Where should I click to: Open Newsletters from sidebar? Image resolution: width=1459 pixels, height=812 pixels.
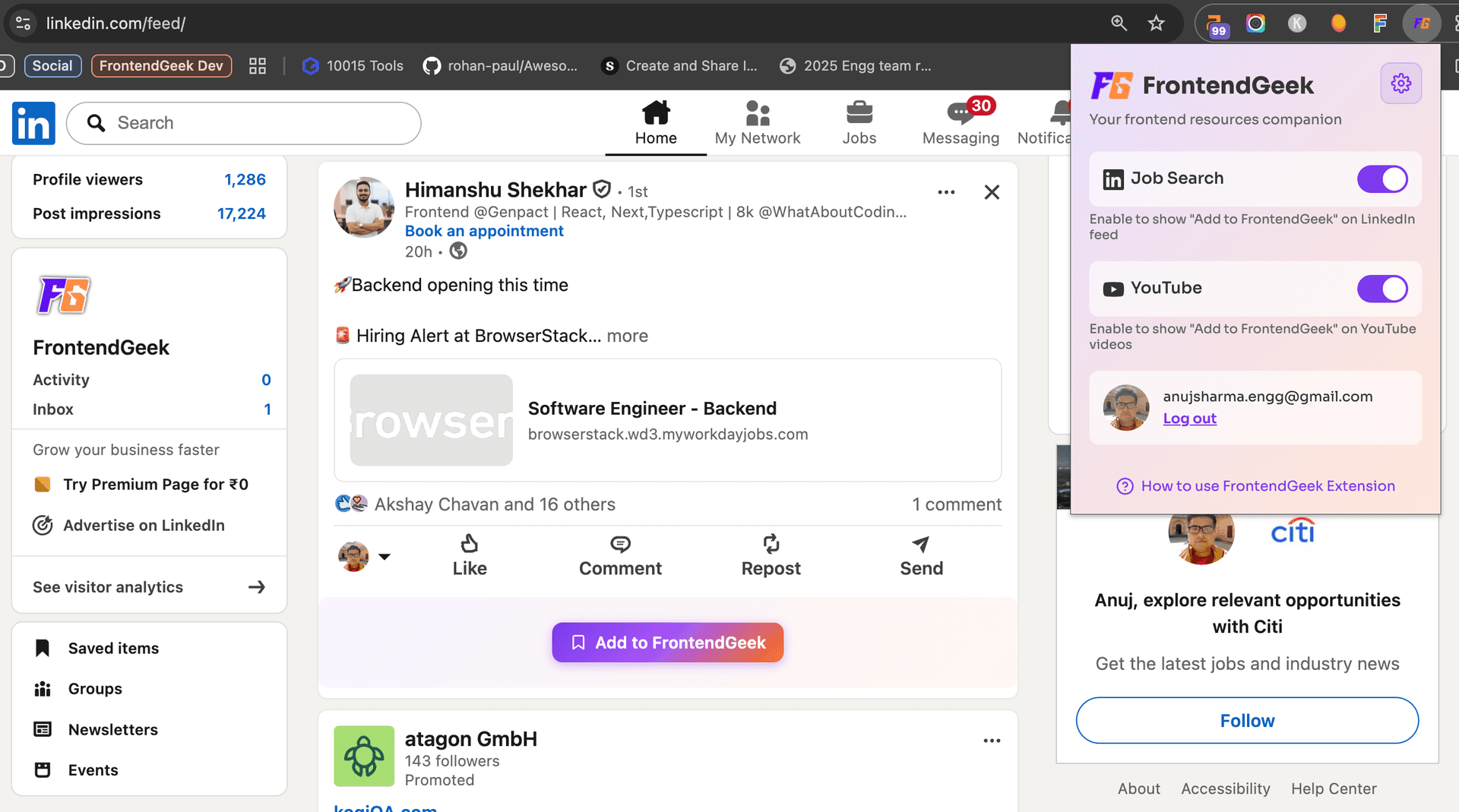pos(97,729)
